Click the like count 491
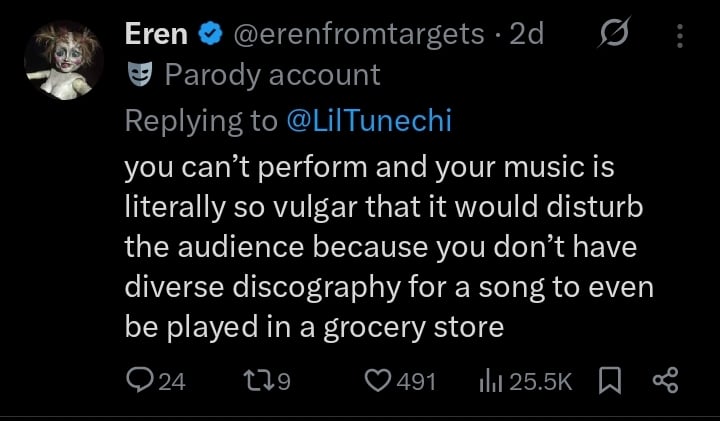720x421 pixels. [415, 381]
